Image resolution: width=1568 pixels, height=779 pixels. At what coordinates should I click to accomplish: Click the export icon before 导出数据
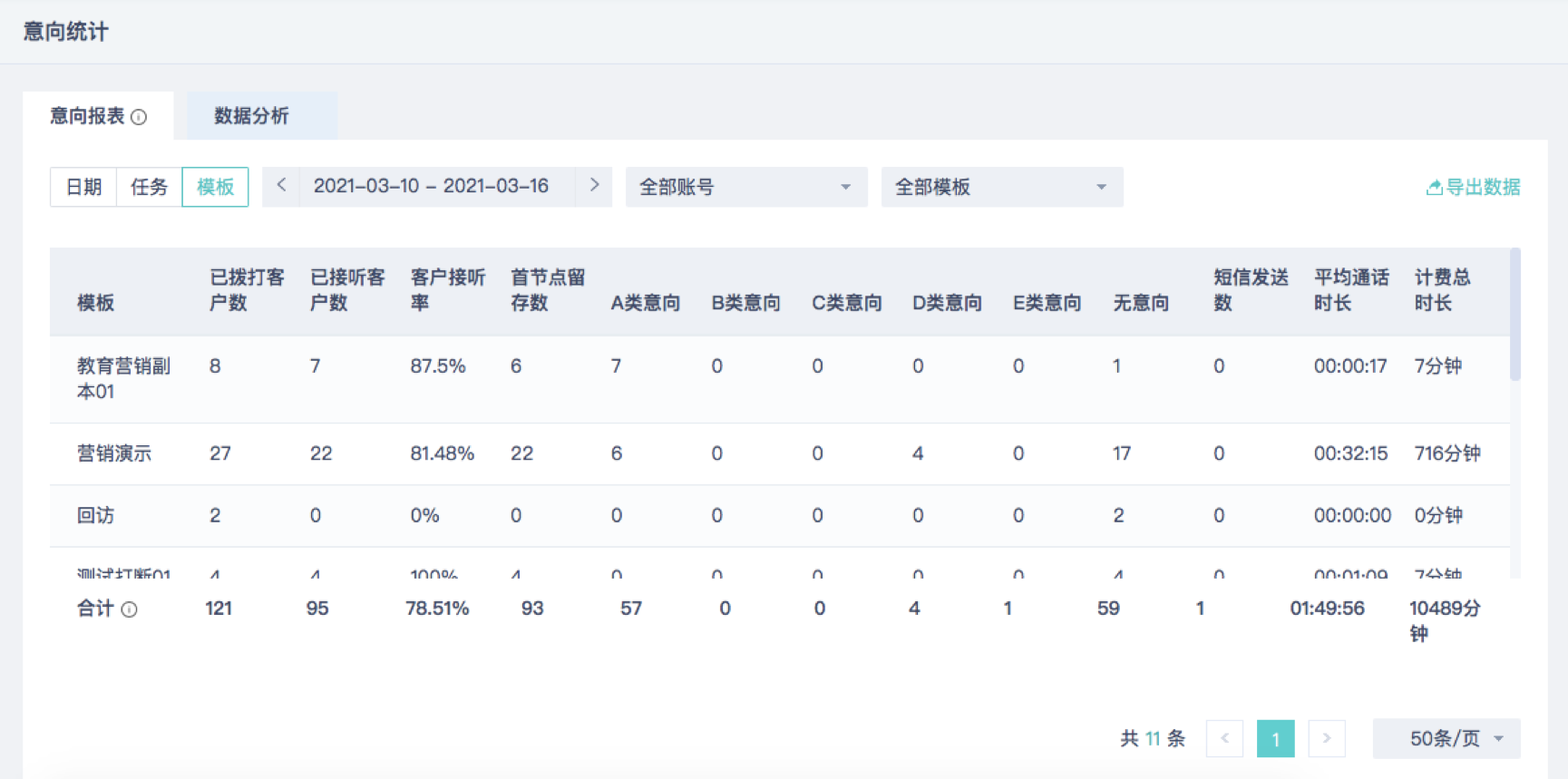tap(1434, 188)
